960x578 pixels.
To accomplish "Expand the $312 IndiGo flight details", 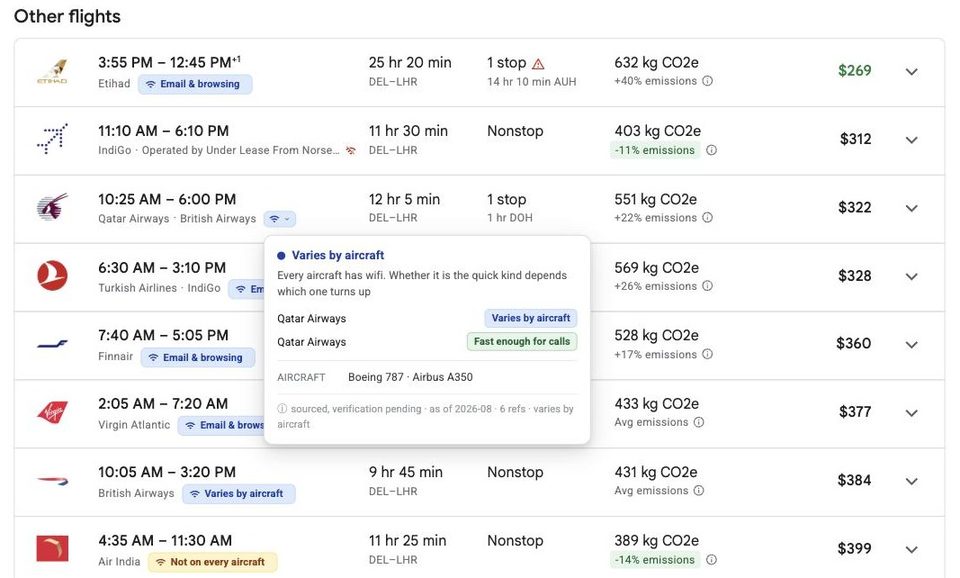I will 912,140.
